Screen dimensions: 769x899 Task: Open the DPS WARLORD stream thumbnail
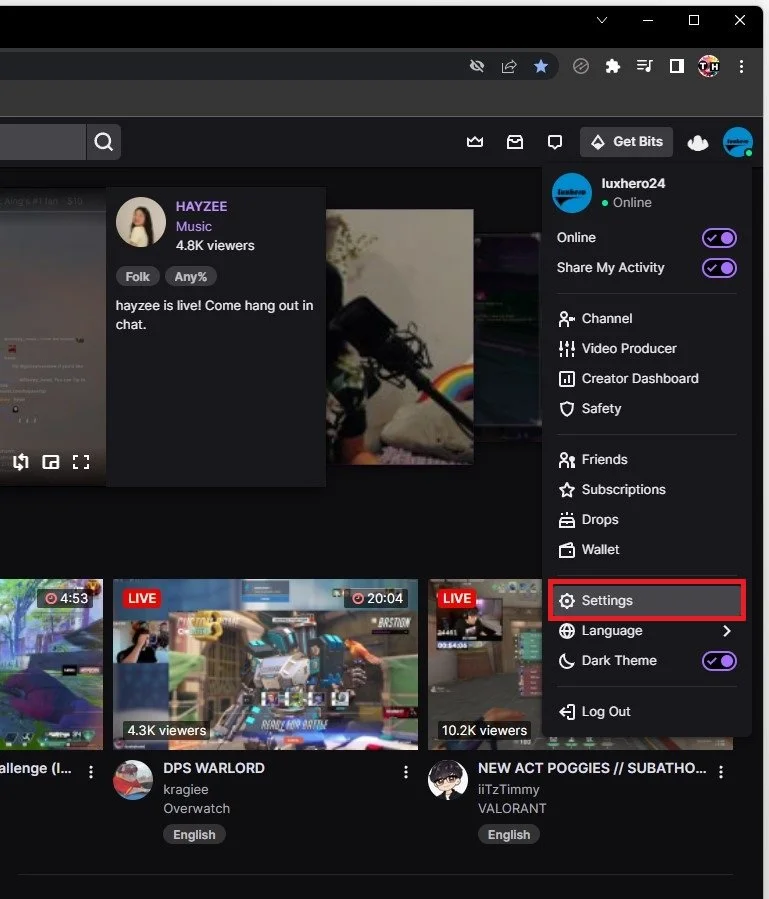click(x=266, y=664)
